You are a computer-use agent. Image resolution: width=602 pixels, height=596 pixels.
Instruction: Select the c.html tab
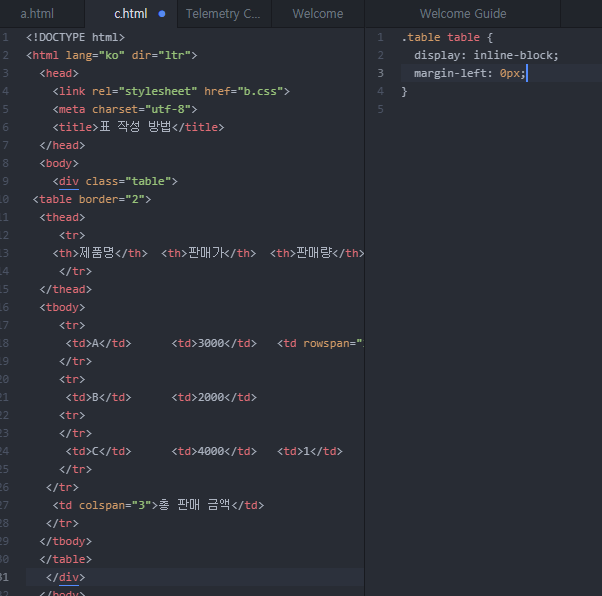pyautogui.click(x=131, y=14)
